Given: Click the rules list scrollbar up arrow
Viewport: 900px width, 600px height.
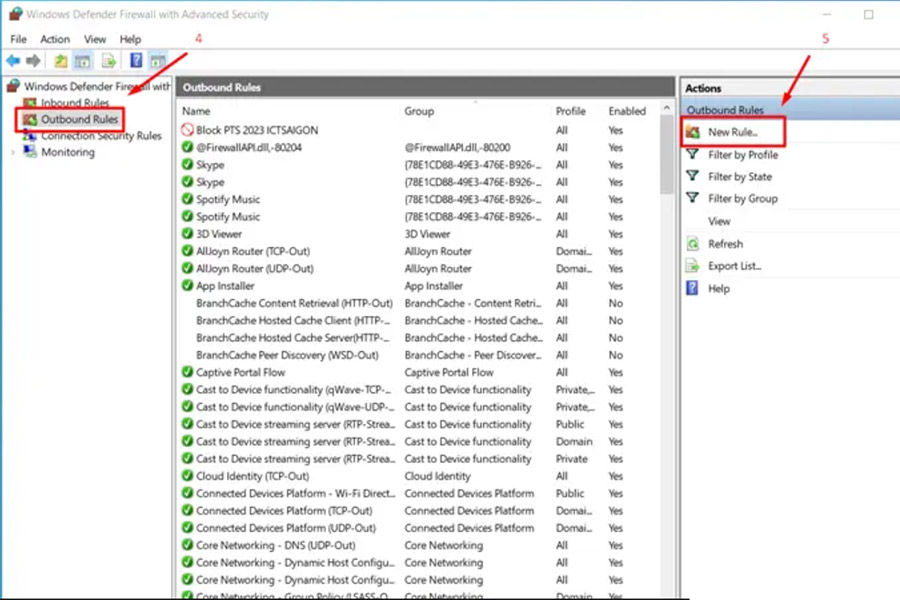Looking at the screenshot, I should coord(666,107).
